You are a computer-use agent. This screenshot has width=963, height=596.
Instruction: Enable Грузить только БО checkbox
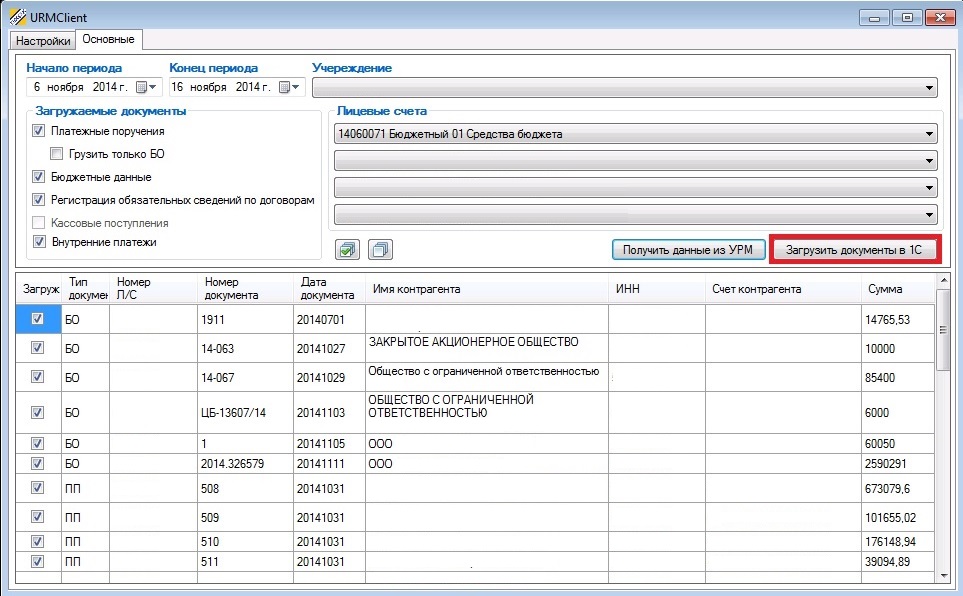click(57, 154)
